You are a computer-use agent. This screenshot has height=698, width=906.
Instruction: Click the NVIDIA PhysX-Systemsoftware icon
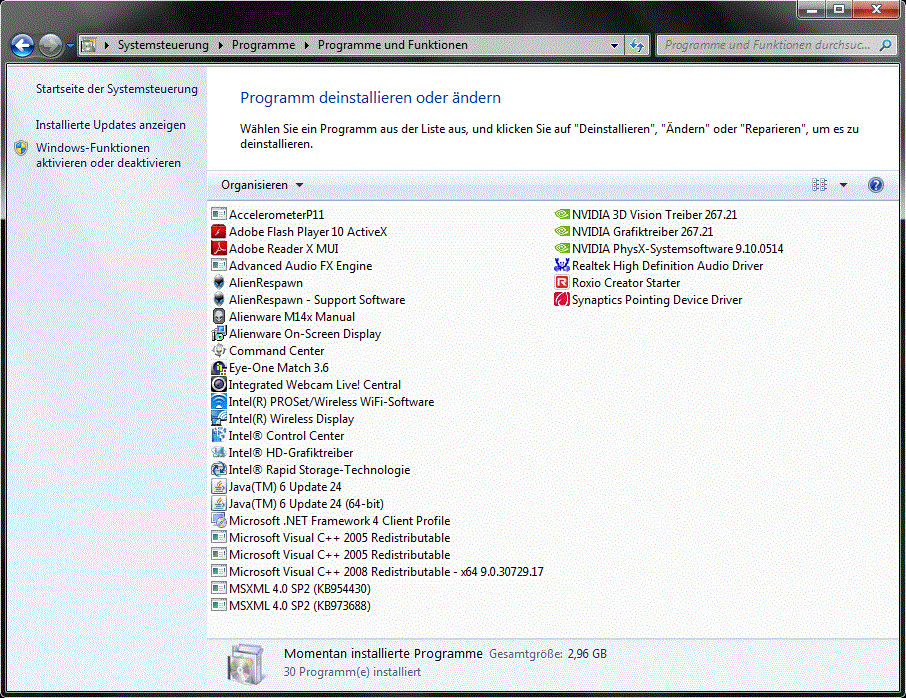coord(562,248)
